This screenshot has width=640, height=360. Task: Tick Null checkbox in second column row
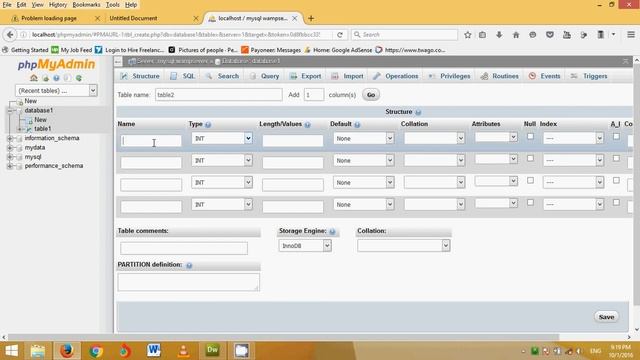click(x=530, y=158)
